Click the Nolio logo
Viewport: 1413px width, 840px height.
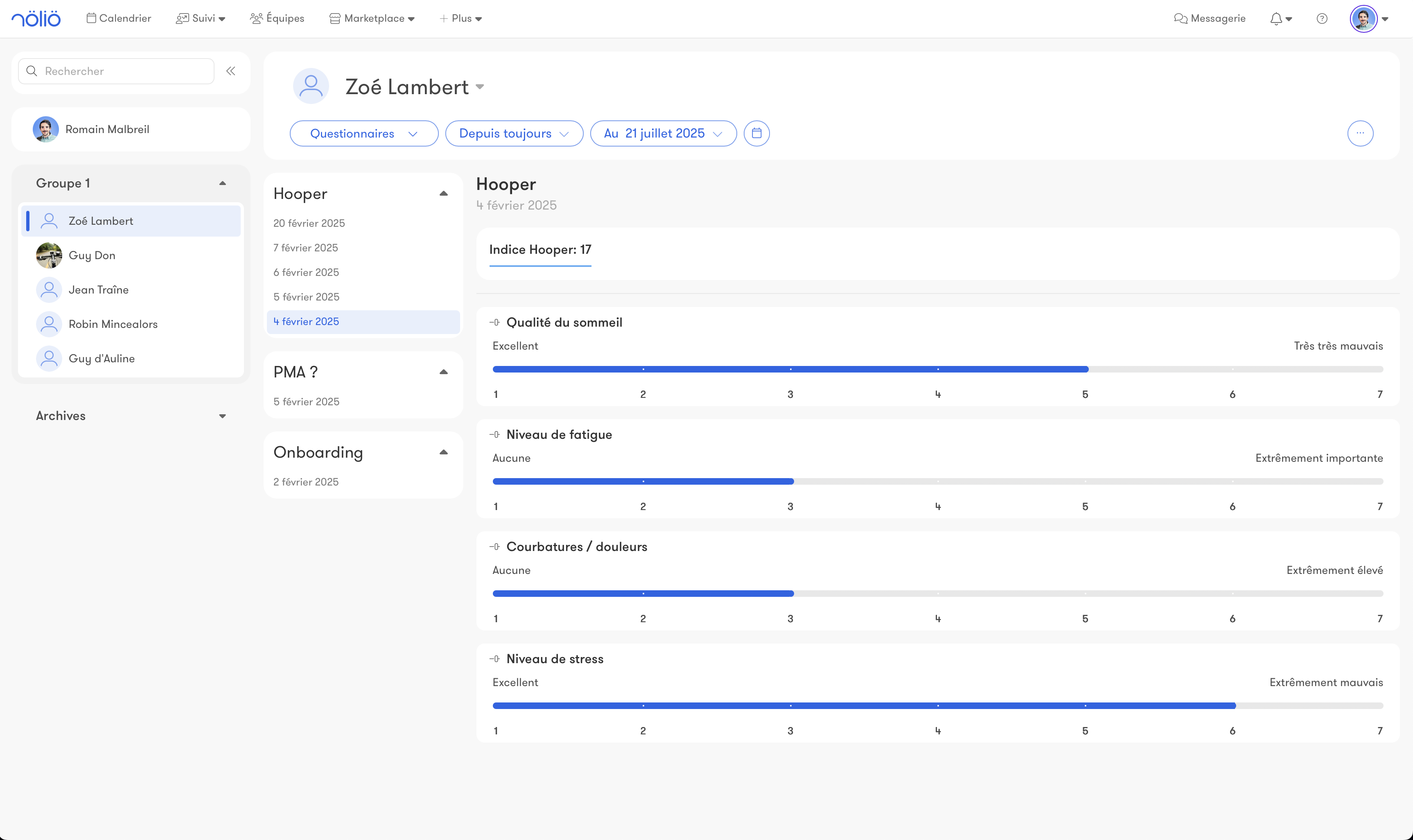pyautogui.click(x=36, y=19)
